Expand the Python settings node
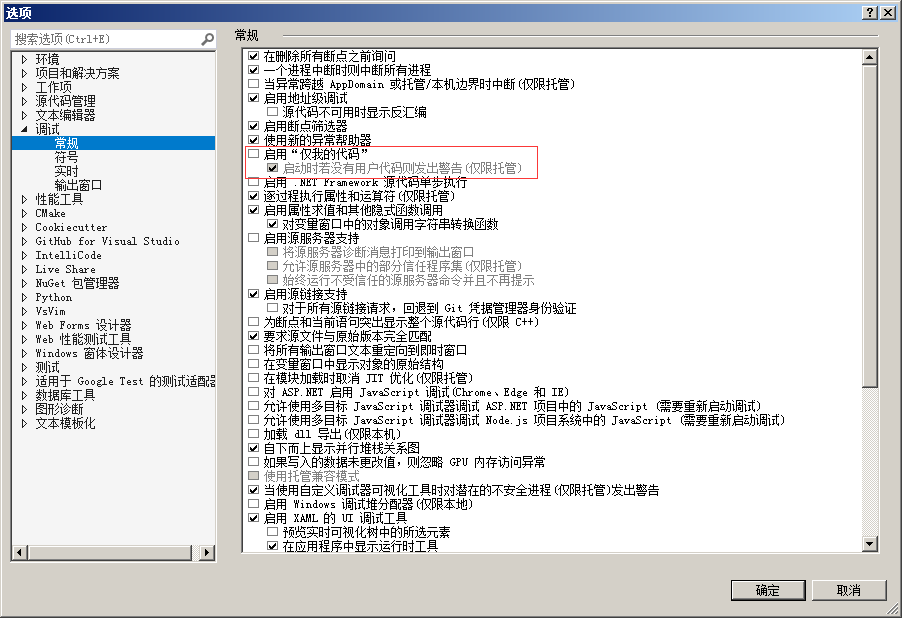The width and height of the screenshot is (902, 618). [24, 296]
